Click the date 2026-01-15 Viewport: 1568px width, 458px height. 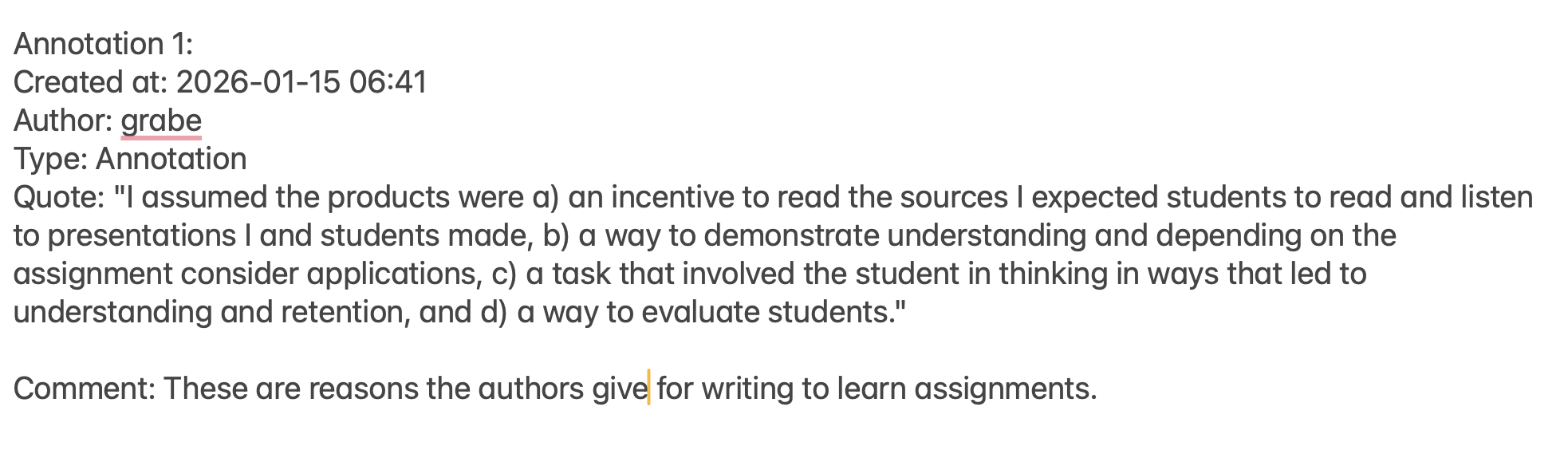pyautogui.click(x=258, y=82)
